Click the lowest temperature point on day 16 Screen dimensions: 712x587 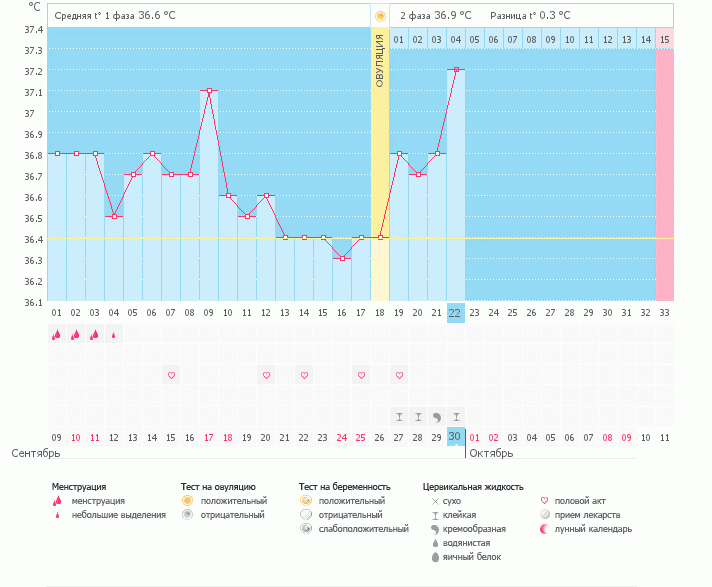(342, 259)
